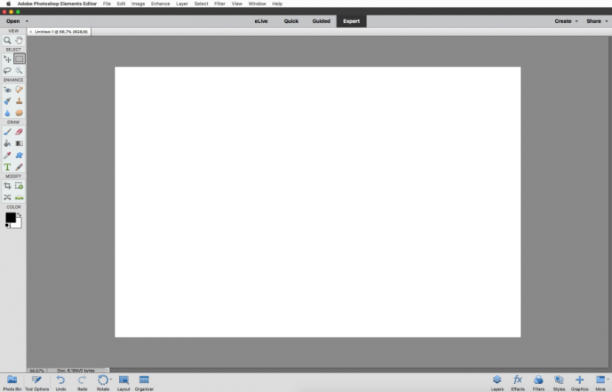Expand the arrow next to Open
This screenshot has height=392, width=612.
click(x=27, y=21)
